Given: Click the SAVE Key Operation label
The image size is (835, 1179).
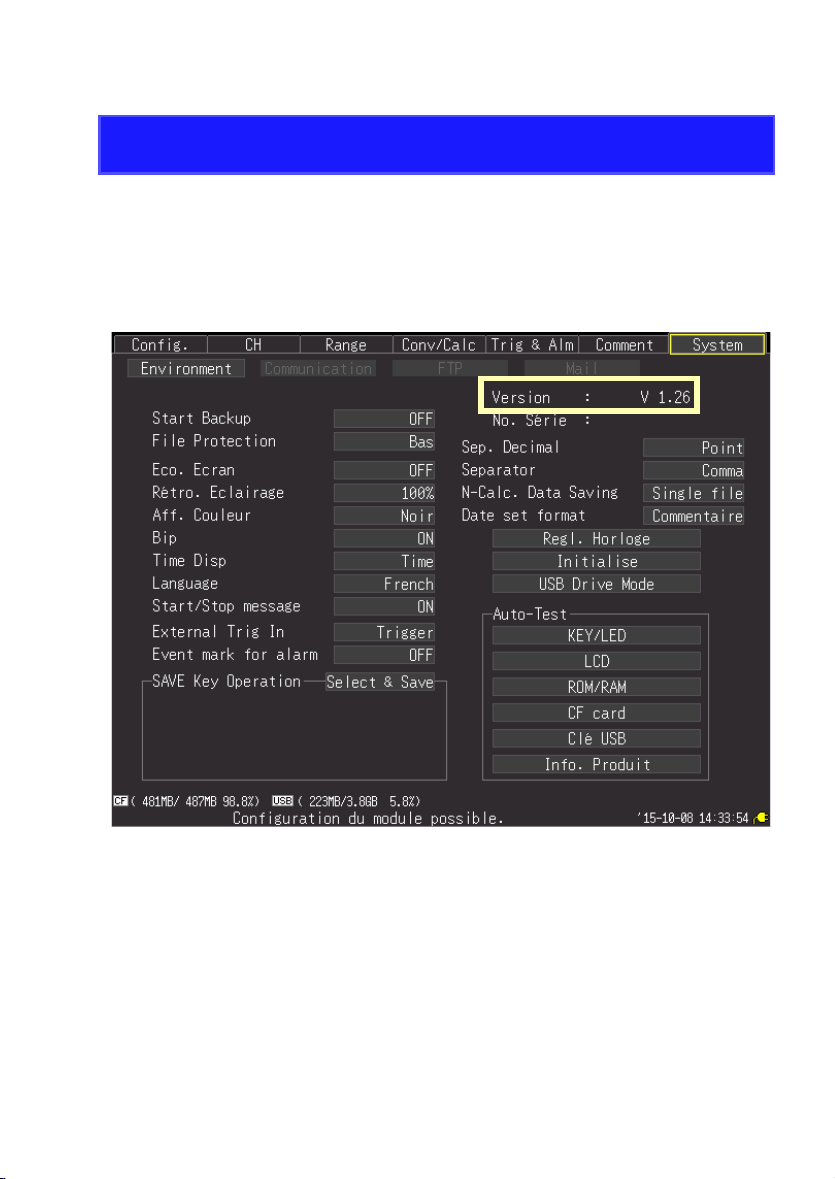Looking at the screenshot, I should coord(226,681).
